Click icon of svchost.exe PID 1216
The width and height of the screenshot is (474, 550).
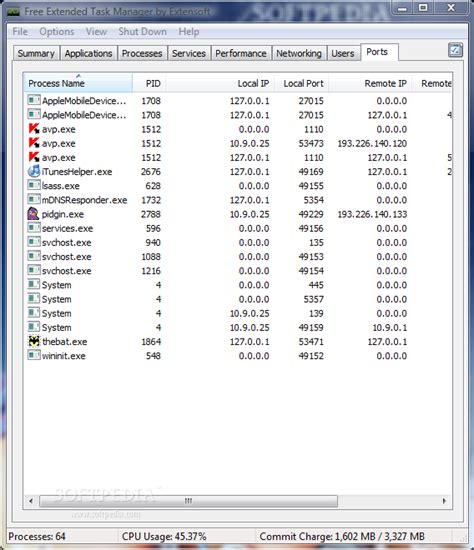click(34, 270)
